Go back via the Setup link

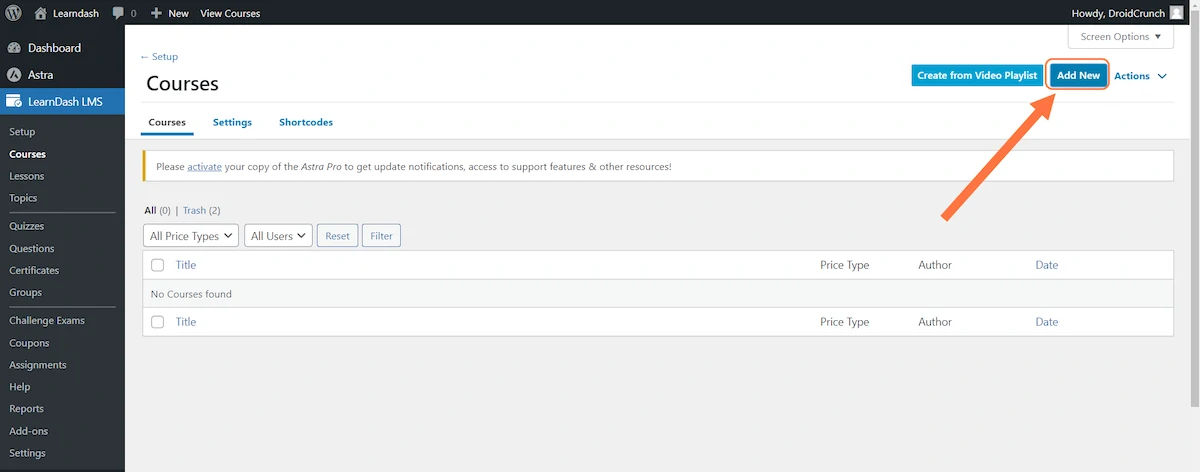159,57
